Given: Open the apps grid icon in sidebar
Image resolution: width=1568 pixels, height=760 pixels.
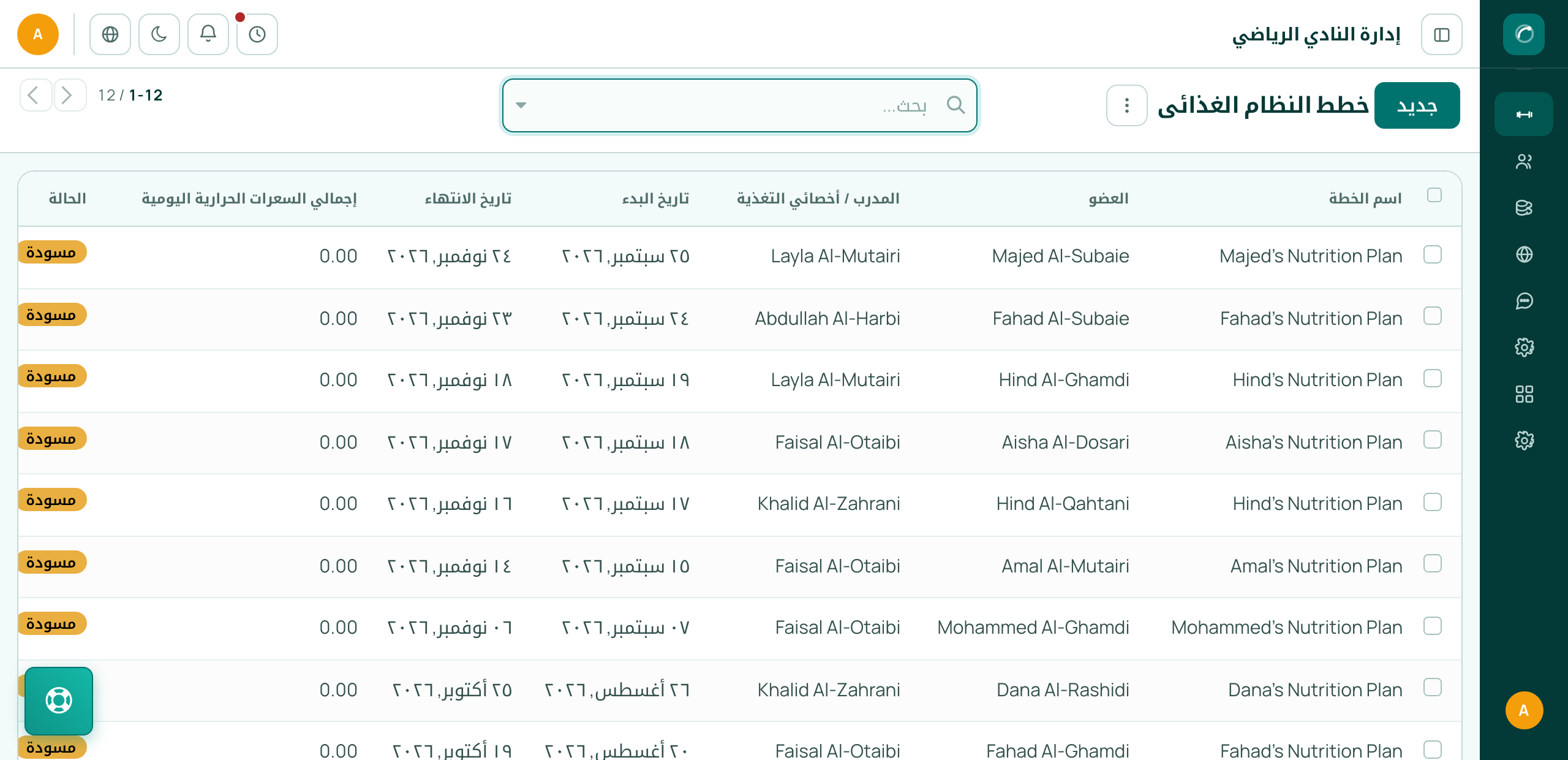Looking at the screenshot, I should coord(1524,394).
